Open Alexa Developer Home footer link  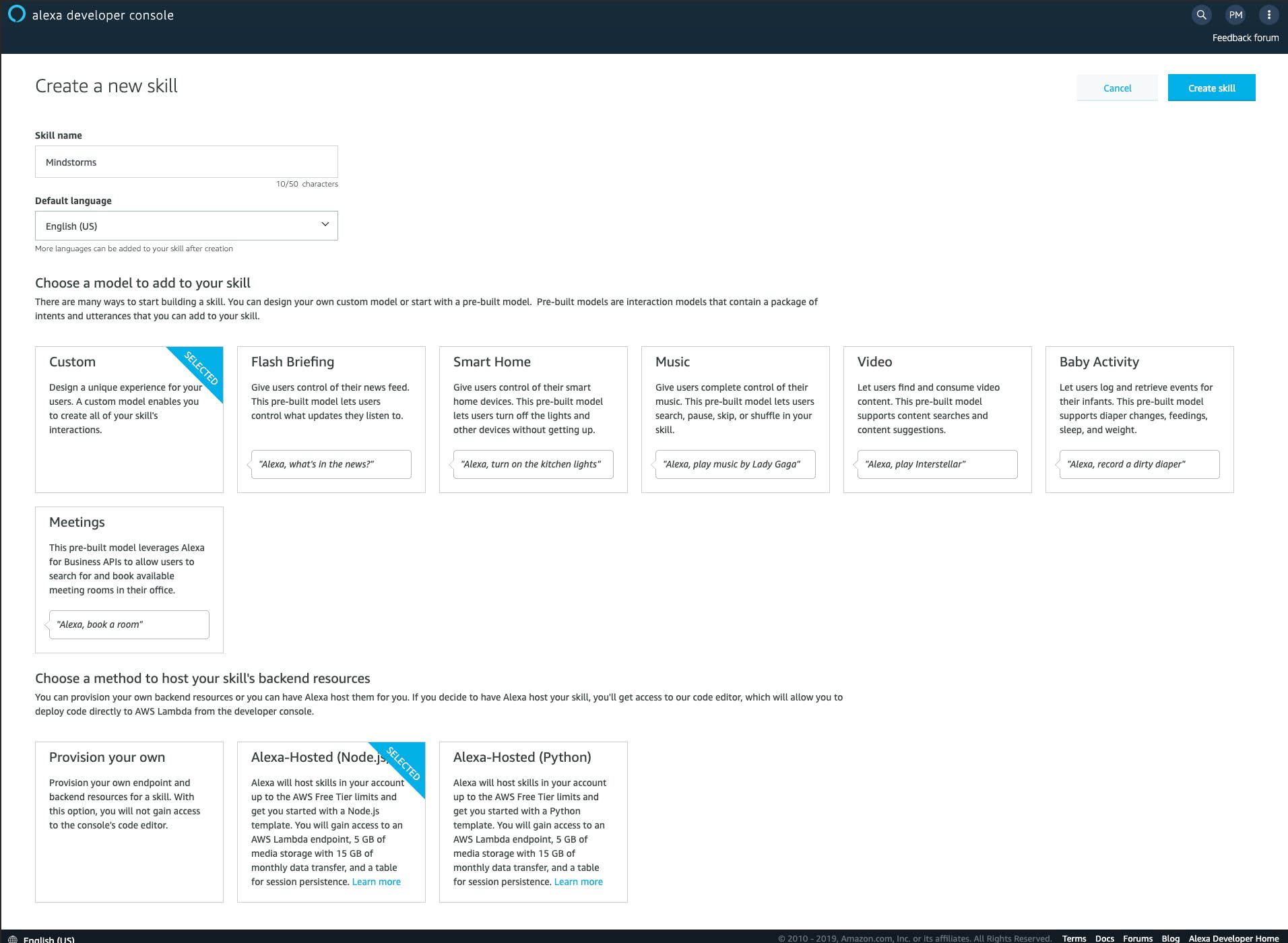point(1234,938)
